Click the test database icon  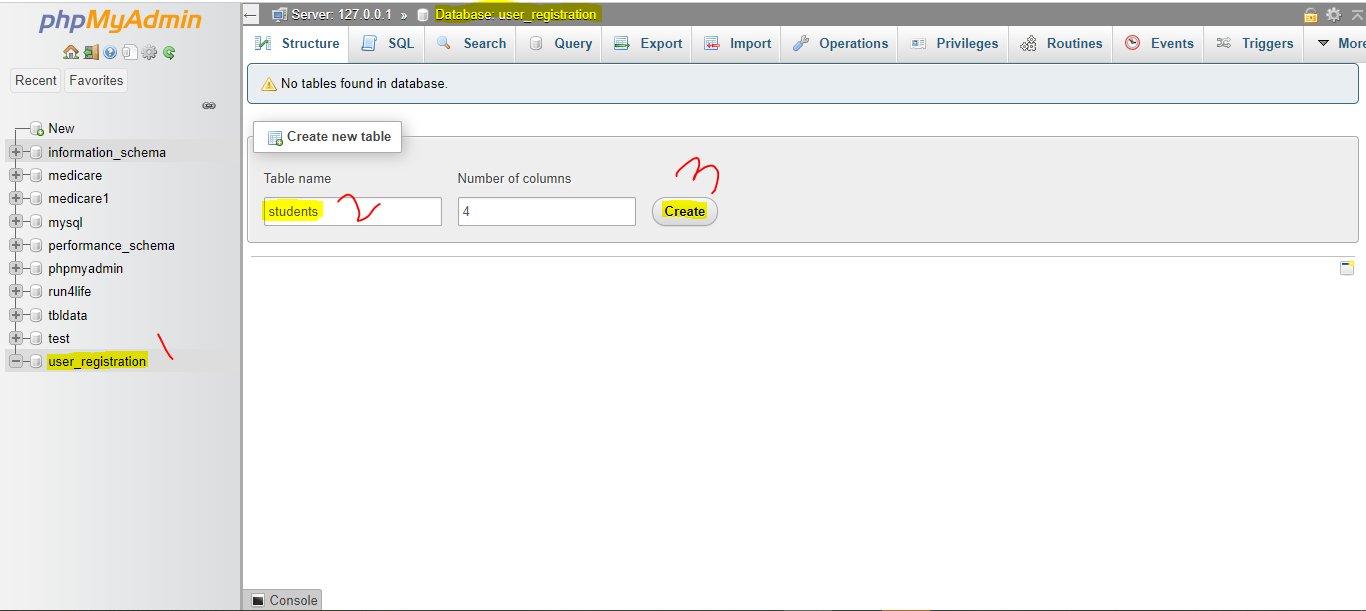[36, 338]
